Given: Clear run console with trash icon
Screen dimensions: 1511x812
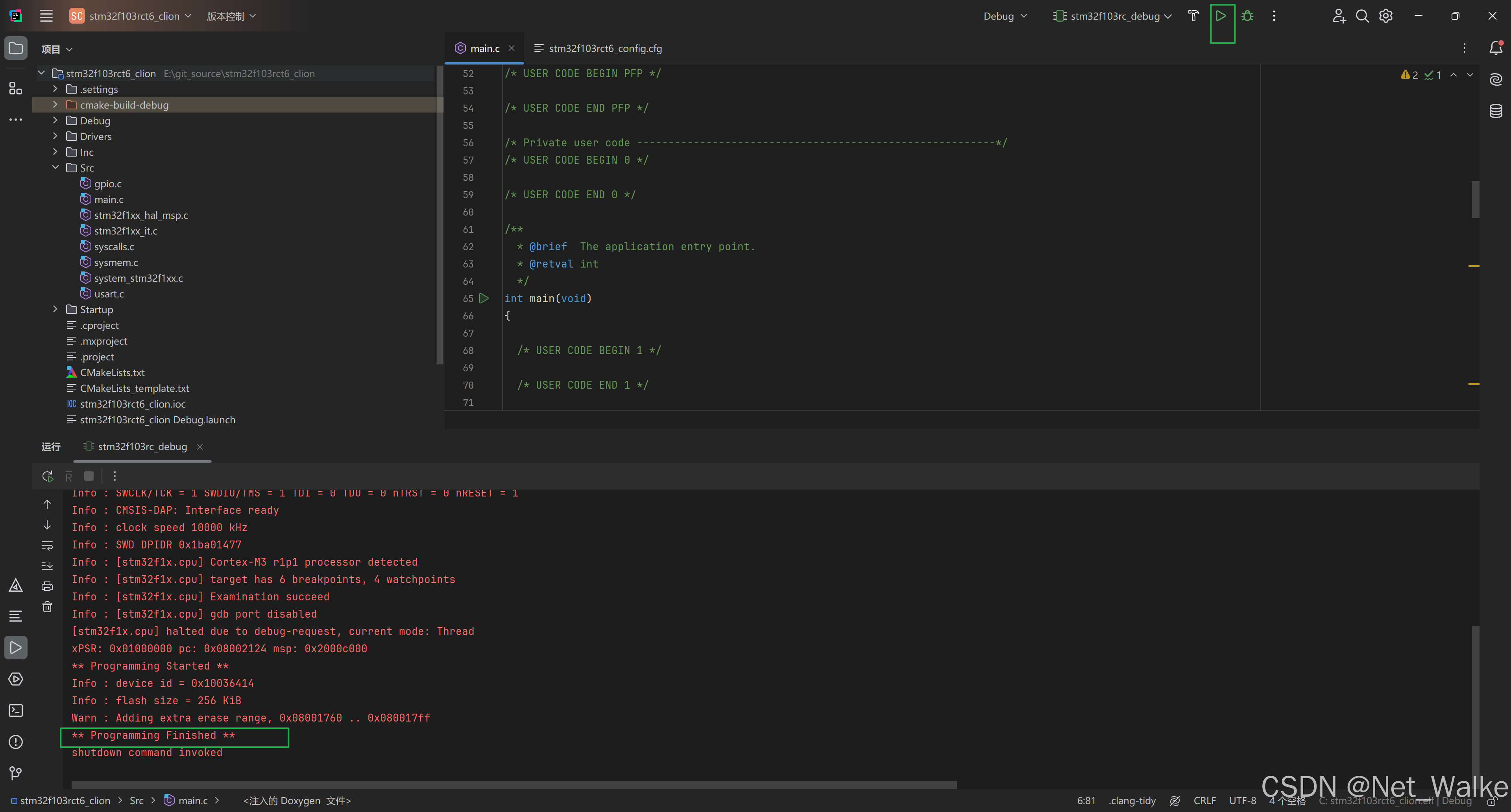Looking at the screenshot, I should click(x=48, y=607).
